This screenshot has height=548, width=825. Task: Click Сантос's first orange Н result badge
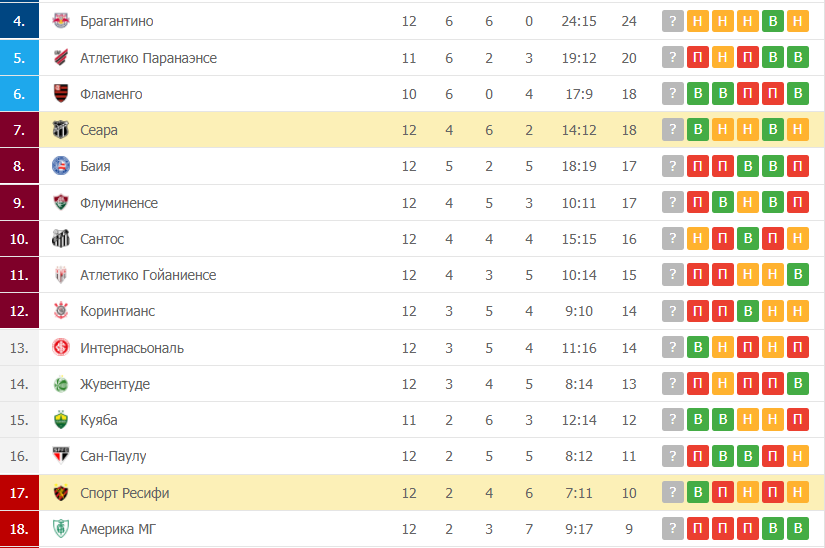(x=698, y=239)
